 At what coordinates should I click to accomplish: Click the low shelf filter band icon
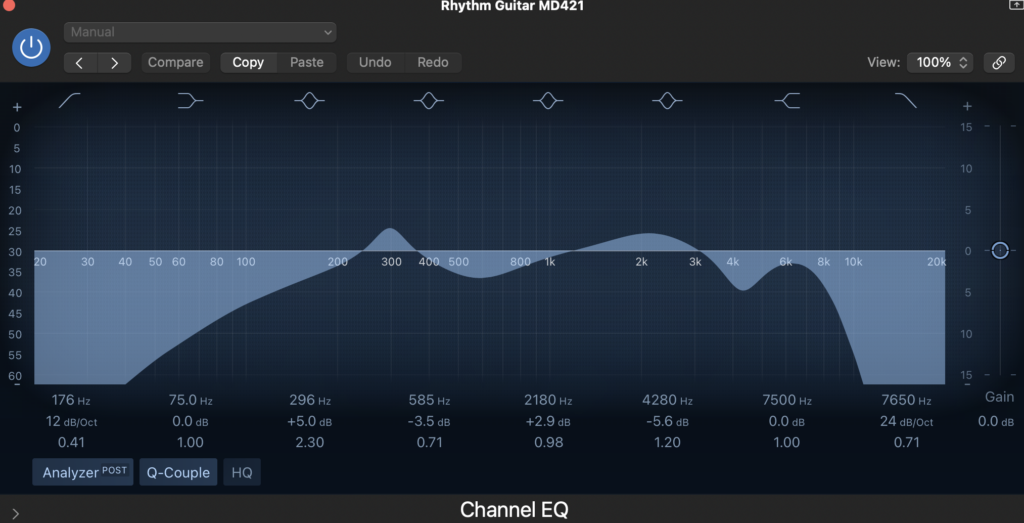click(190, 100)
